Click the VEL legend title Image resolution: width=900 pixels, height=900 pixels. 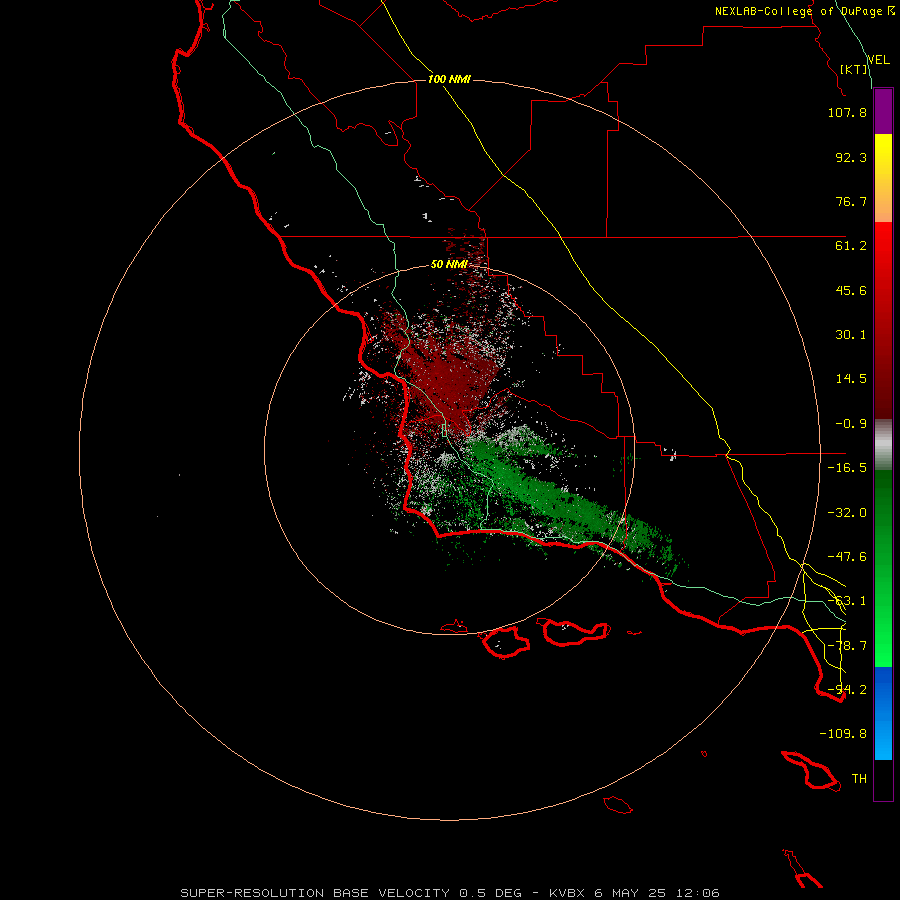tap(878, 59)
